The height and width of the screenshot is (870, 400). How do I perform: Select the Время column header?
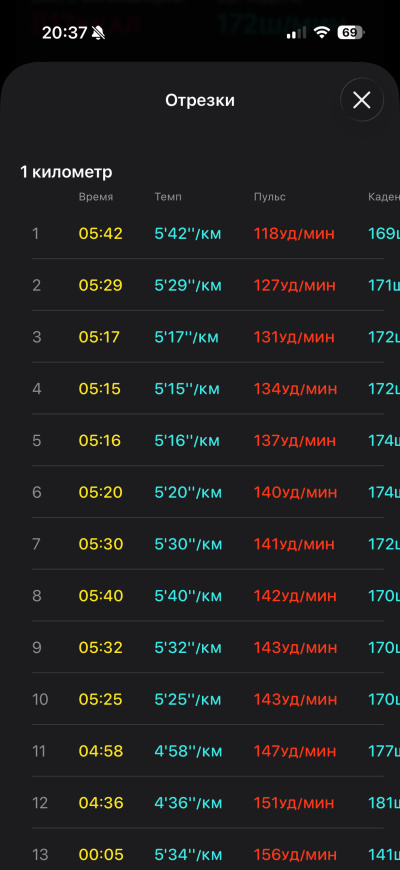point(96,197)
